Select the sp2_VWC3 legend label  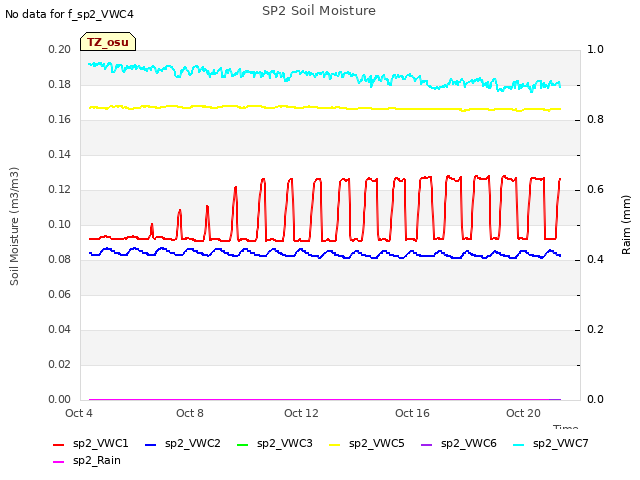284,444
